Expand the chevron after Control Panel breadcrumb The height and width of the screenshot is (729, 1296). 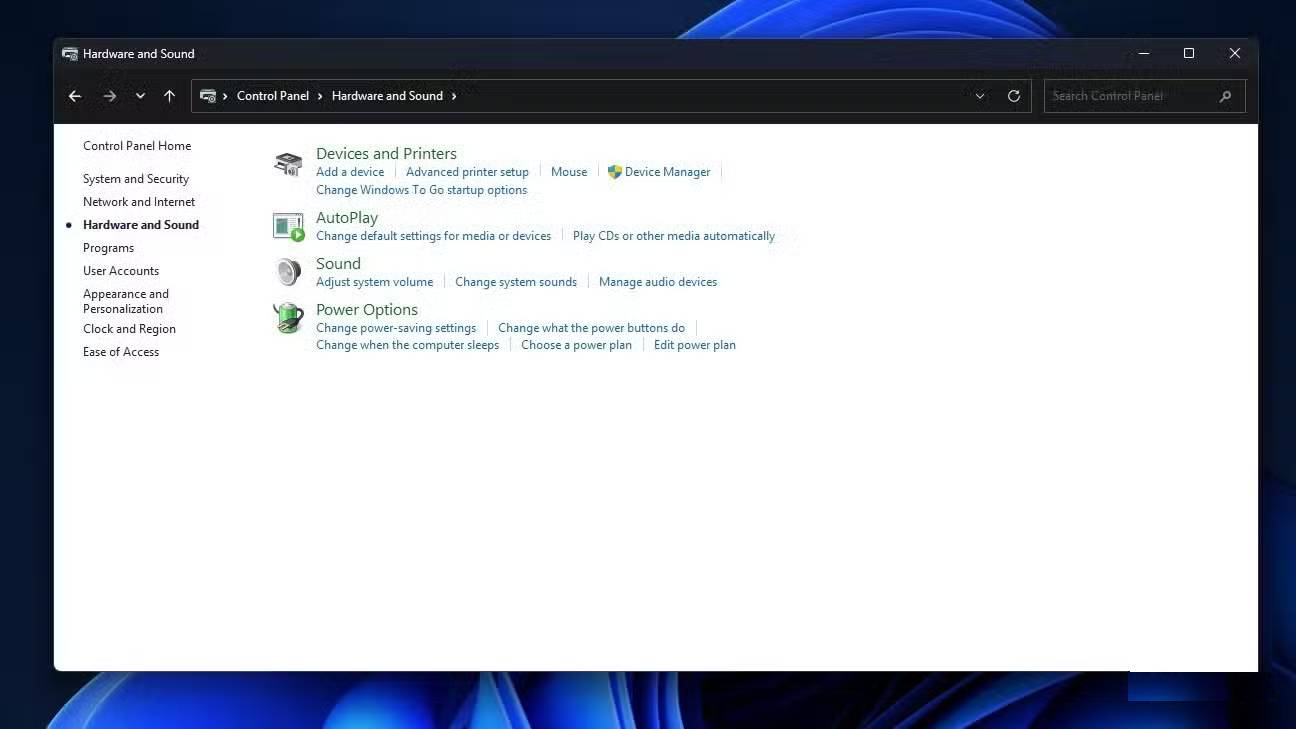coord(321,96)
